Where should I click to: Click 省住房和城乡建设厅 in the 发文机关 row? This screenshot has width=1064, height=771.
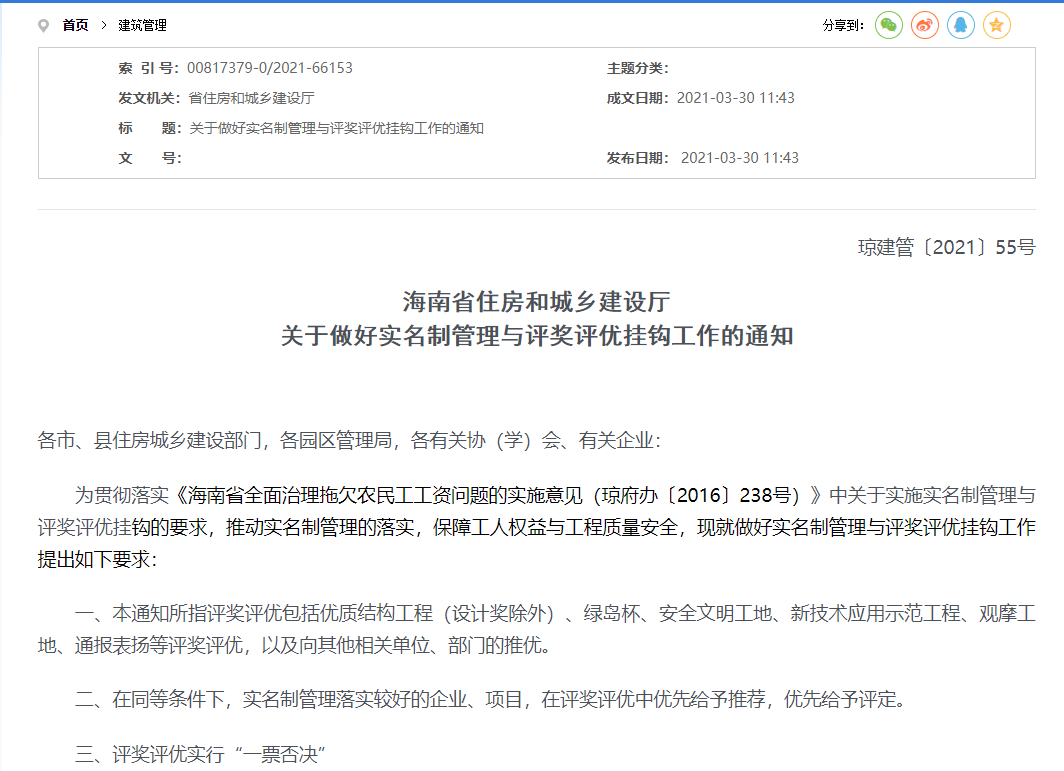tap(251, 98)
